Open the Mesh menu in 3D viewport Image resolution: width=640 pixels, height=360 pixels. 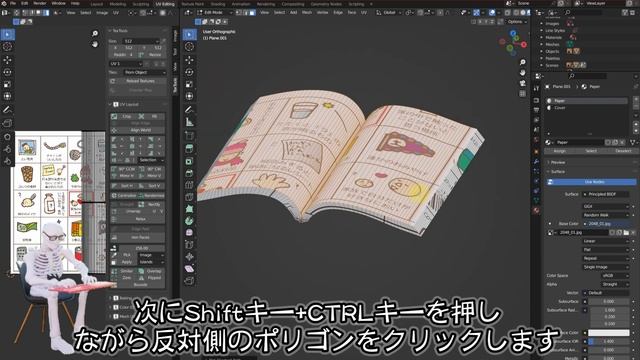coord(307,13)
